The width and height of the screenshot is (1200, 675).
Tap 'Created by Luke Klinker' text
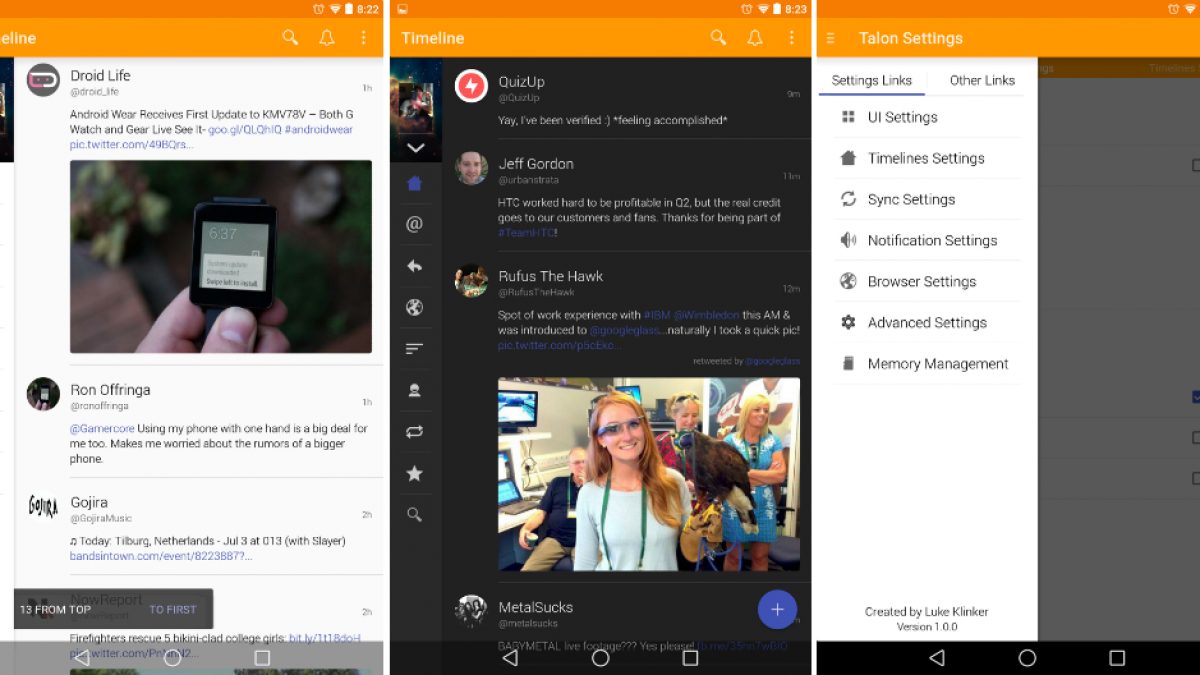pyautogui.click(x=927, y=612)
